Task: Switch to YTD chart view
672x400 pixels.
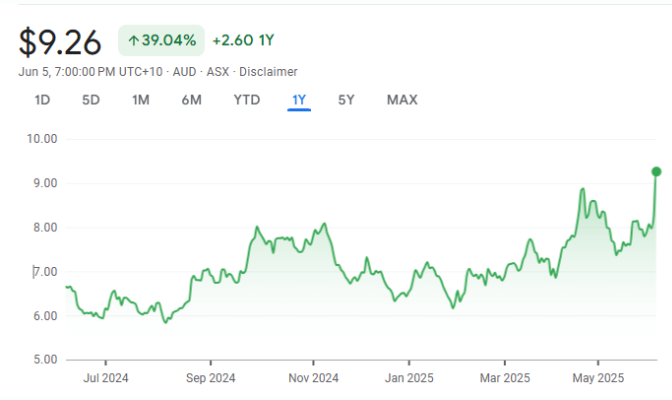Action: [x=247, y=100]
